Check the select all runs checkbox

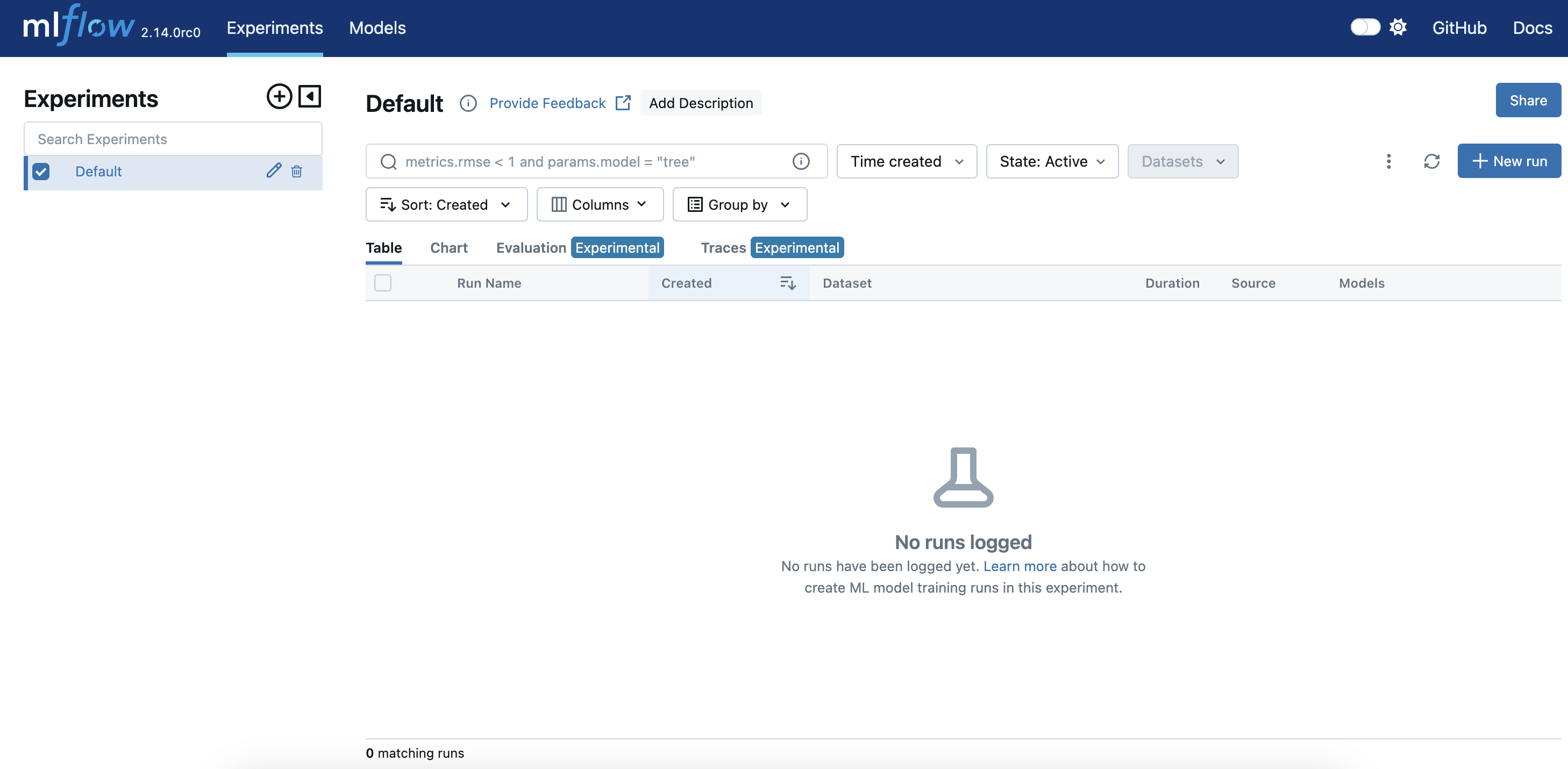tap(383, 283)
